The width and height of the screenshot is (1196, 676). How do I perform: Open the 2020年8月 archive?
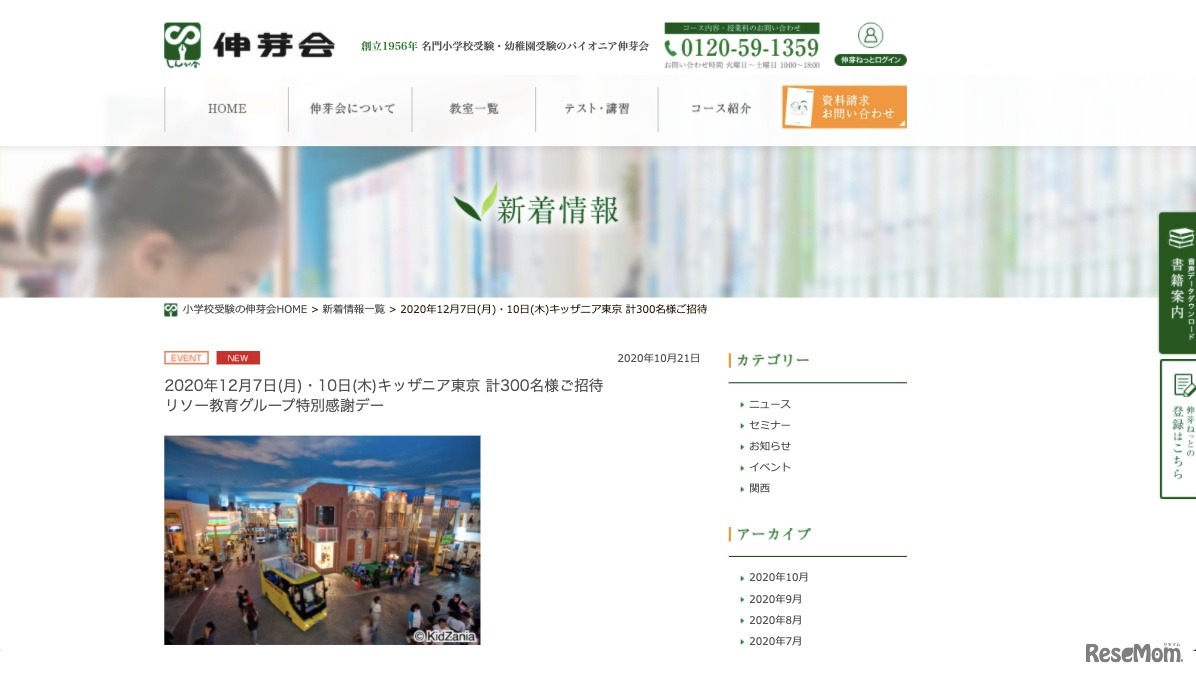[x=775, y=620]
